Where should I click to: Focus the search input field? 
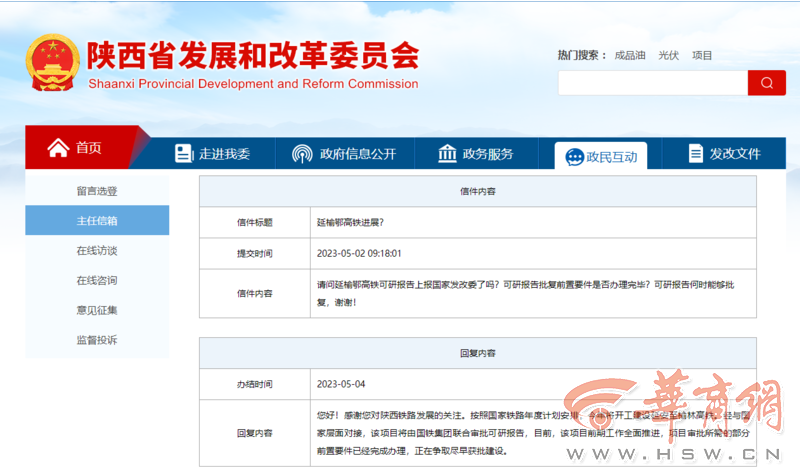[652, 83]
